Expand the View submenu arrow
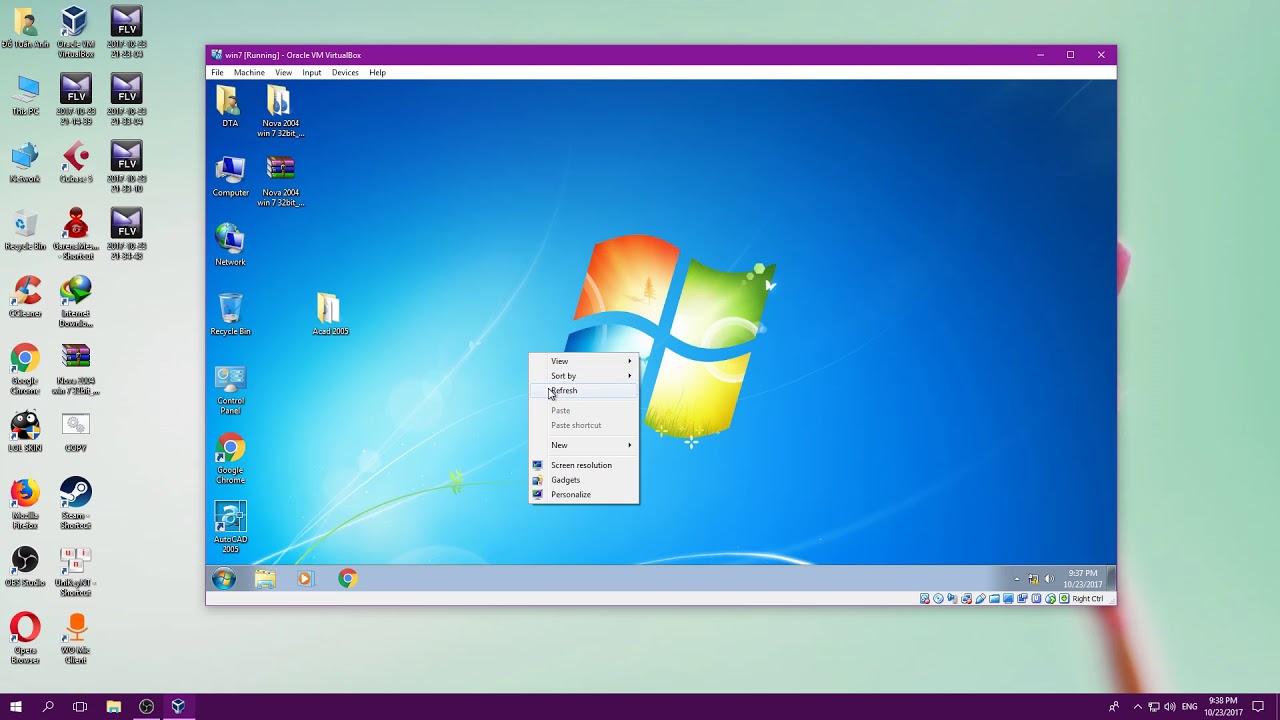Viewport: 1280px width, 720px height. tap(630, 361)
